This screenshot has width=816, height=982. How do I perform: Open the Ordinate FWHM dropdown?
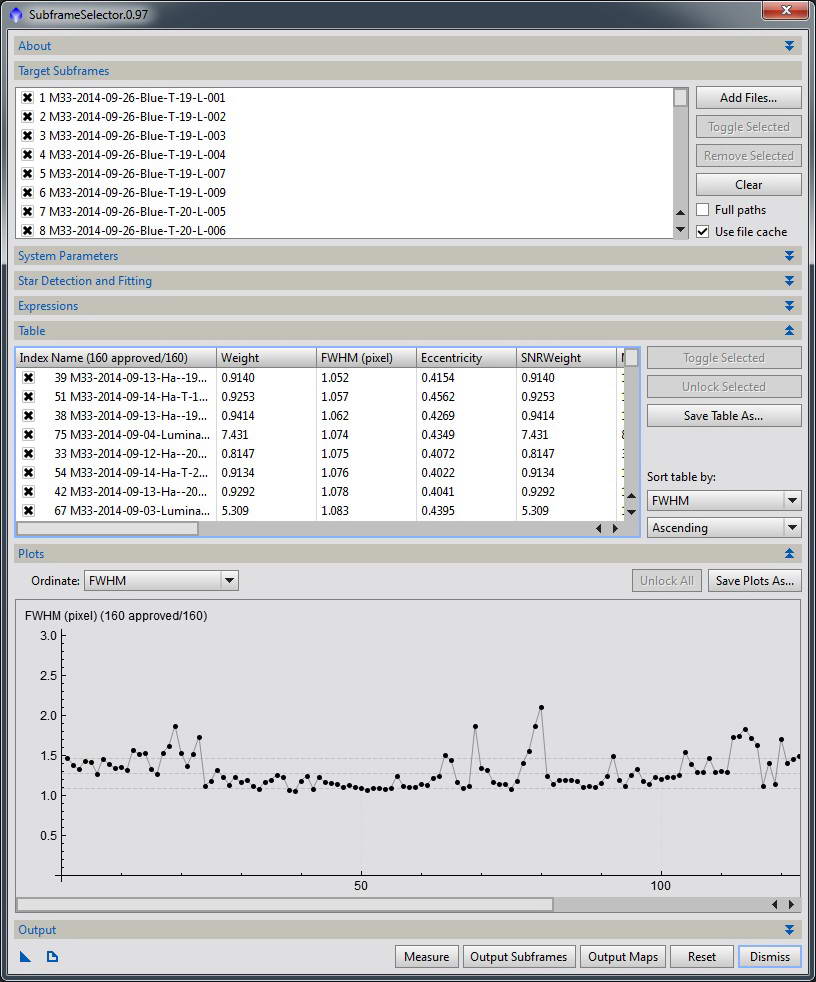pyautogui.click(x=161, y=581)
